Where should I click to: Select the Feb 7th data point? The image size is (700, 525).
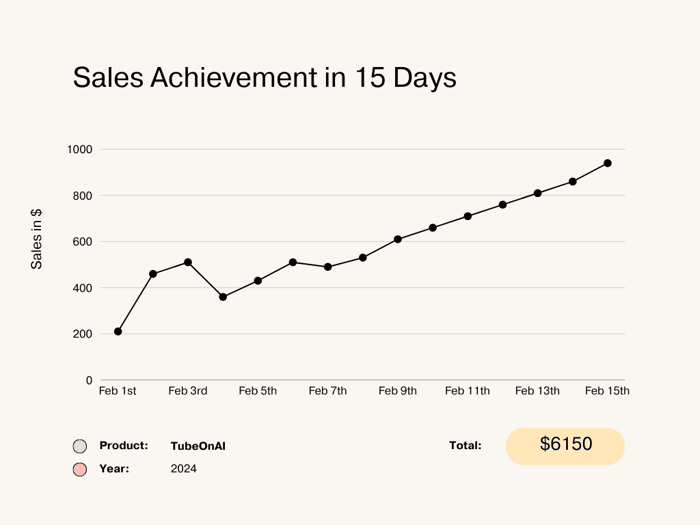(x=328, y=267)
